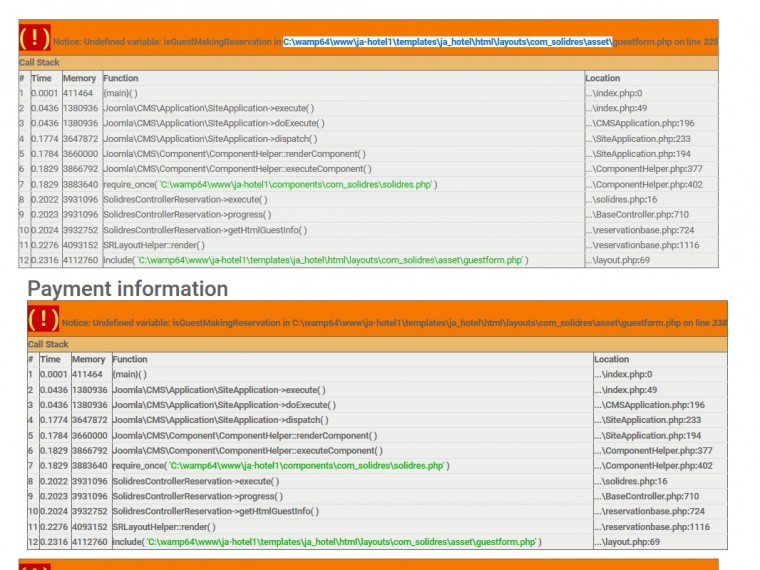Click the "Location" column header in line 325 table

tap(602, 78)
